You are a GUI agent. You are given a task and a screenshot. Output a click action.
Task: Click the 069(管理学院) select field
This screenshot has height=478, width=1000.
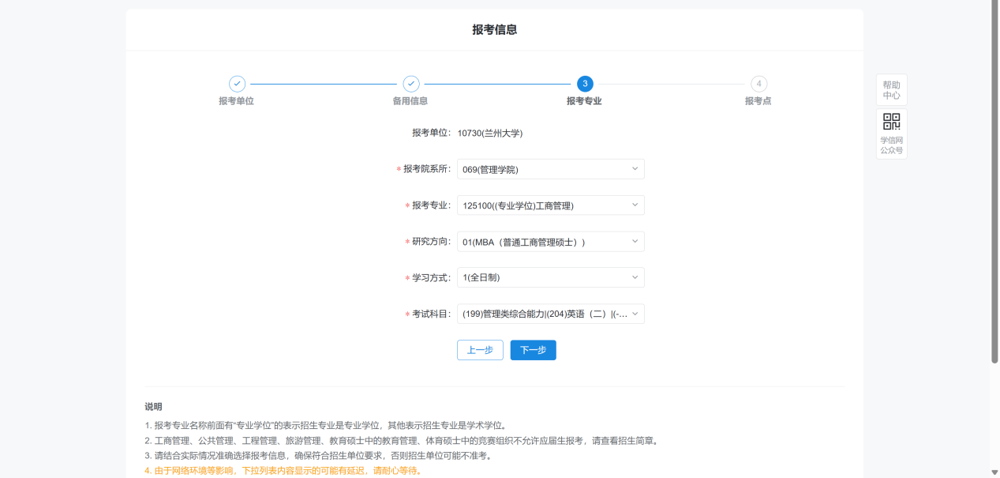tap(551, 169)
